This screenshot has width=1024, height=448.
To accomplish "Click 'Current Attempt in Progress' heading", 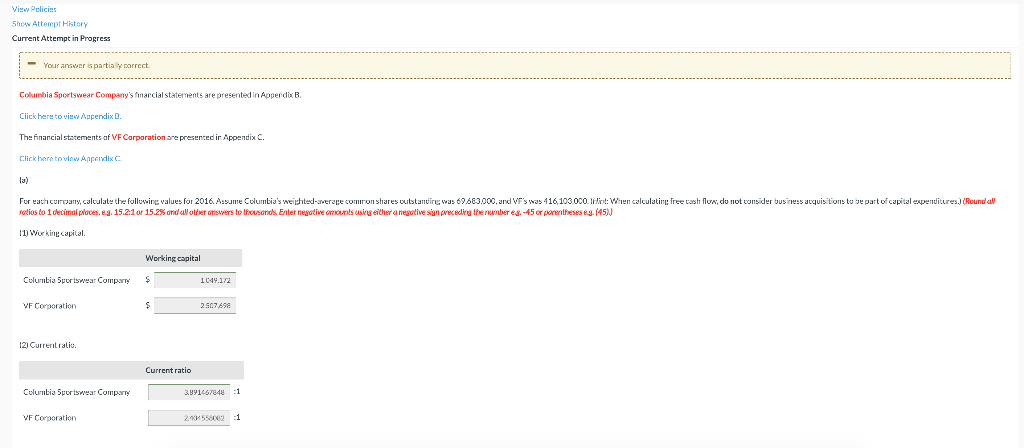I will pos(61,38).
